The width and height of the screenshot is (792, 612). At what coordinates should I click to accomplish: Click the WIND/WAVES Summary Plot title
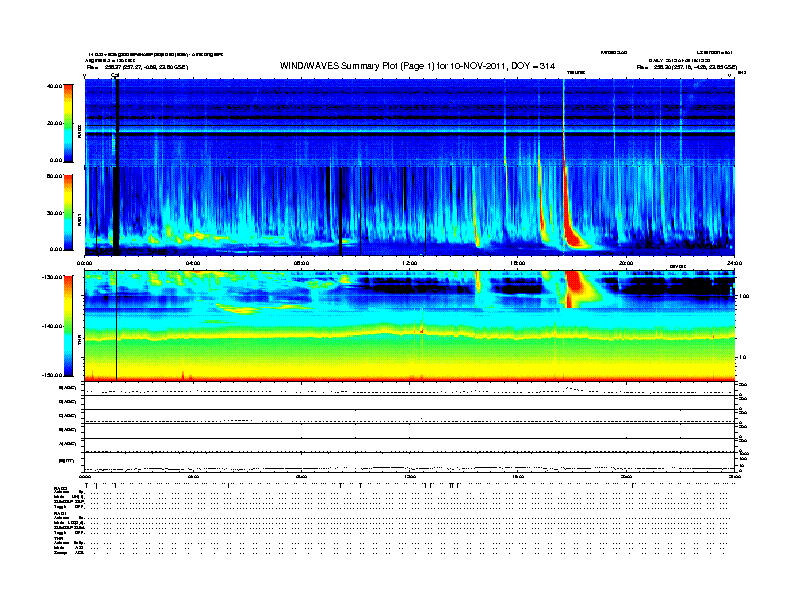pyautogui.click(x=417, y=66)
